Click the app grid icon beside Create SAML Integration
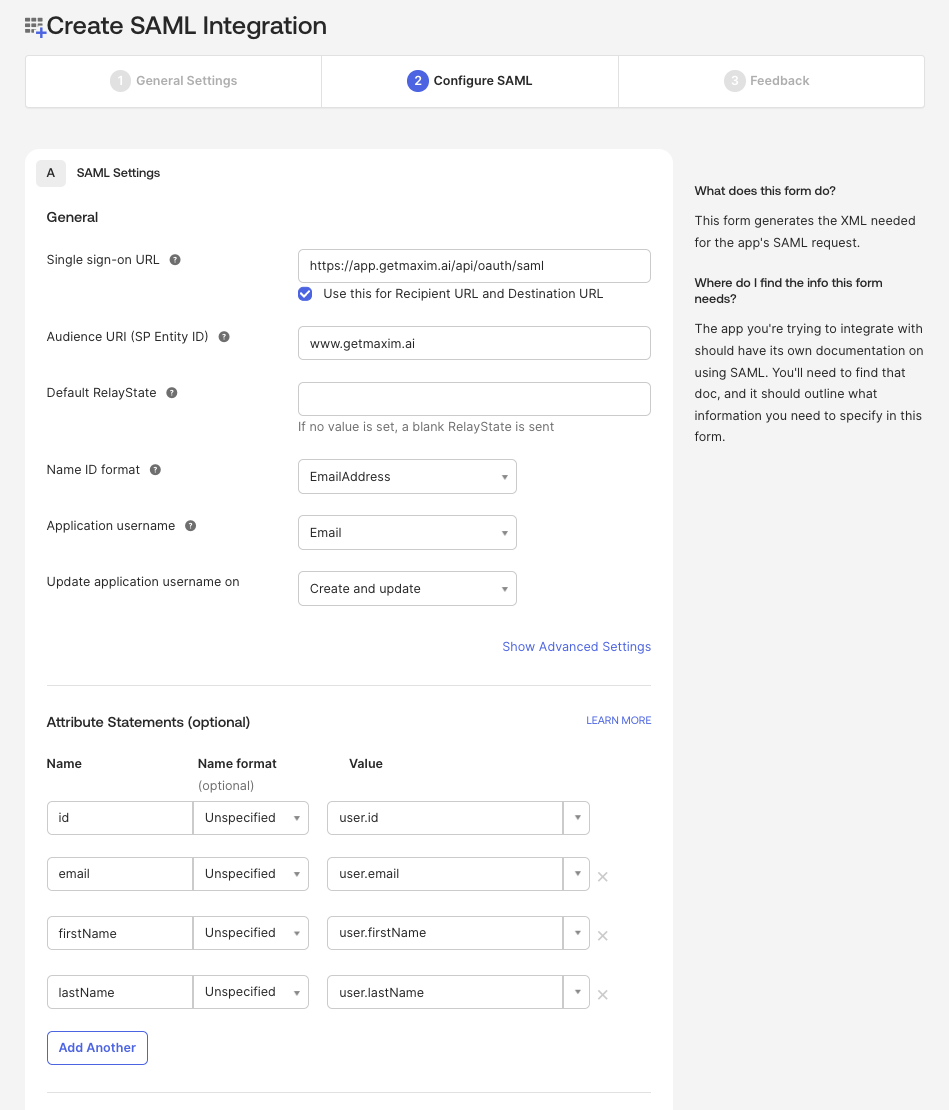 coord(33,26)
